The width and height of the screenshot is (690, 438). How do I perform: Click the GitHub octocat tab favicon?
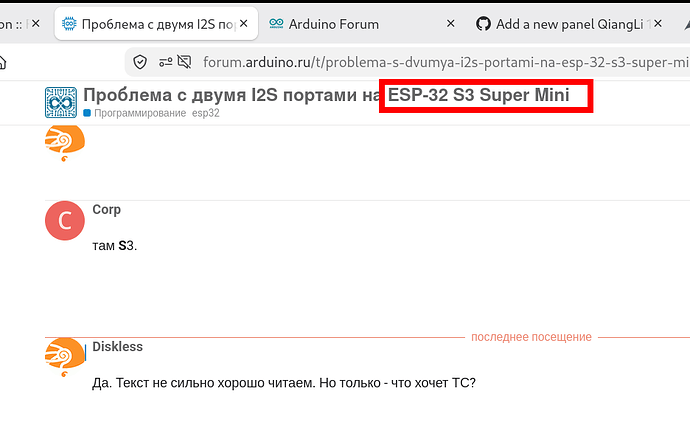pyautogui.click(x=483, y=24)
